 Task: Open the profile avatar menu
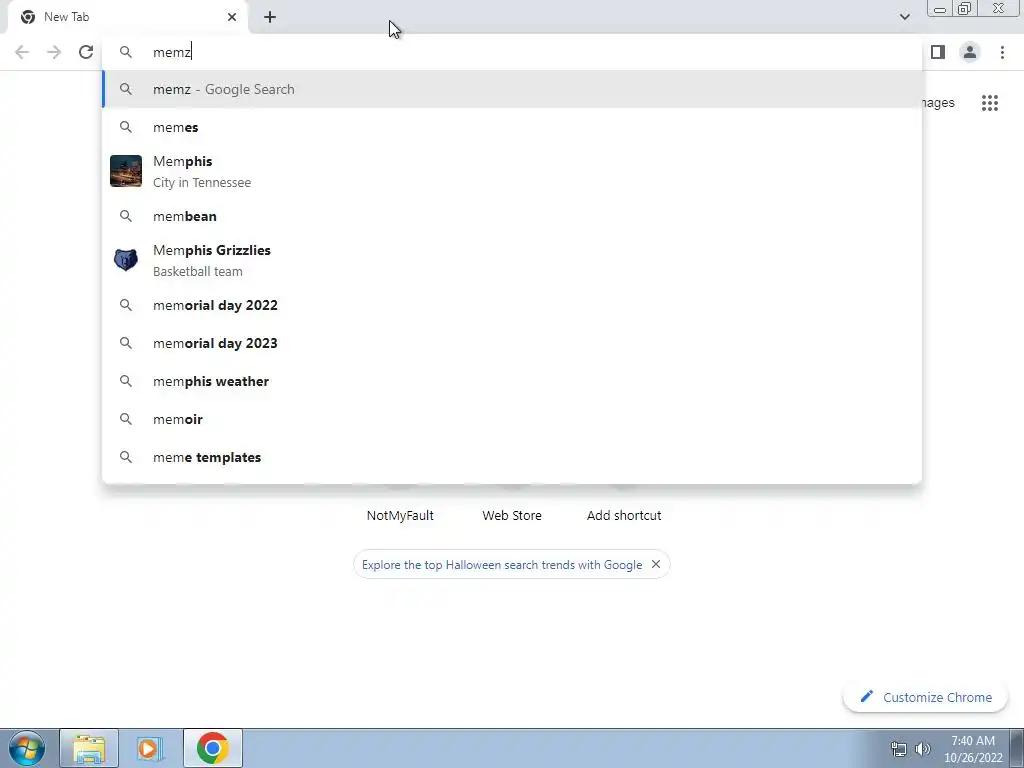coord(970,52)
